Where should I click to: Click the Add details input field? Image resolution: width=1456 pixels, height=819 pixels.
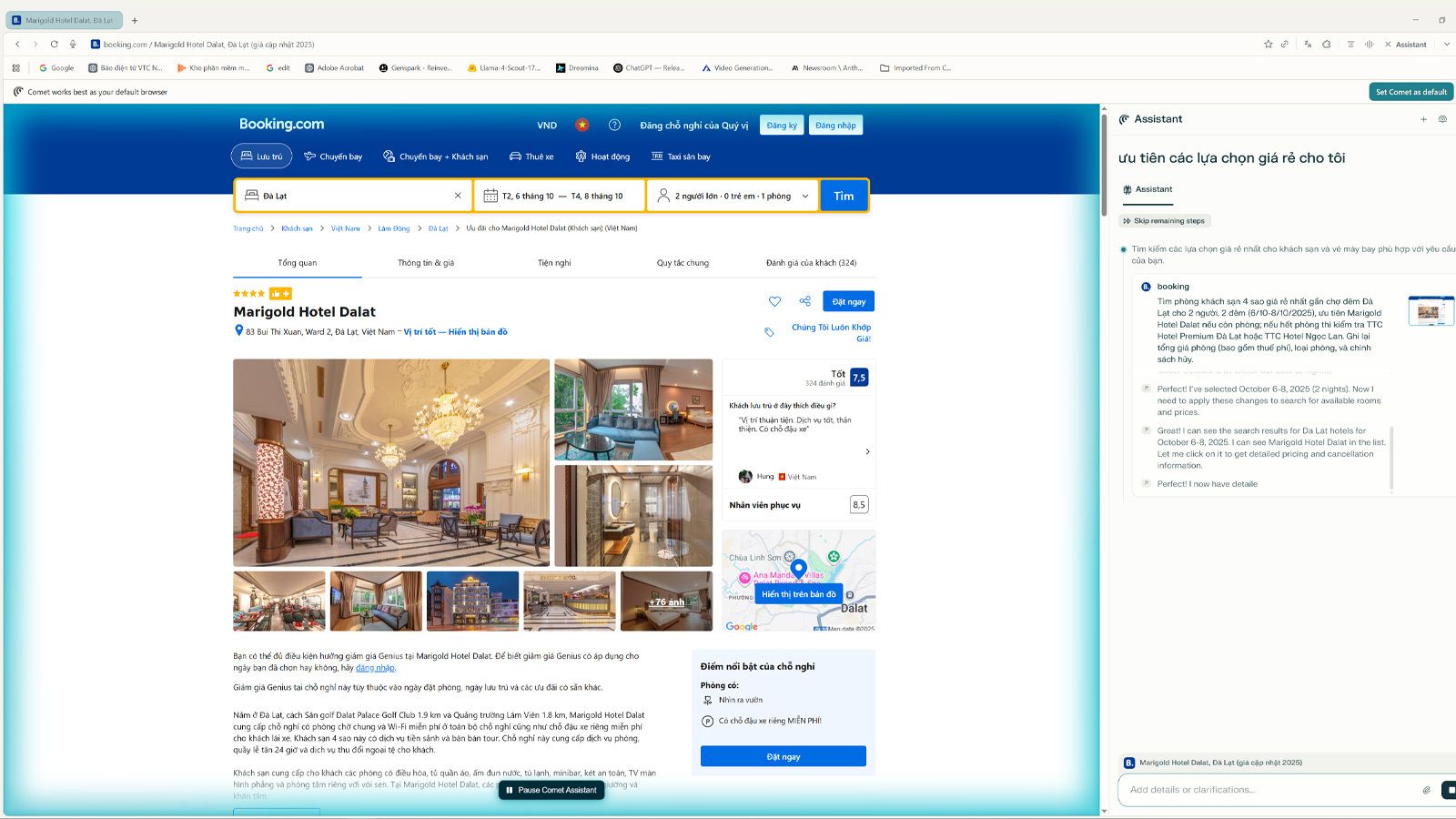pyautogui.click(x=1270, y=790)
